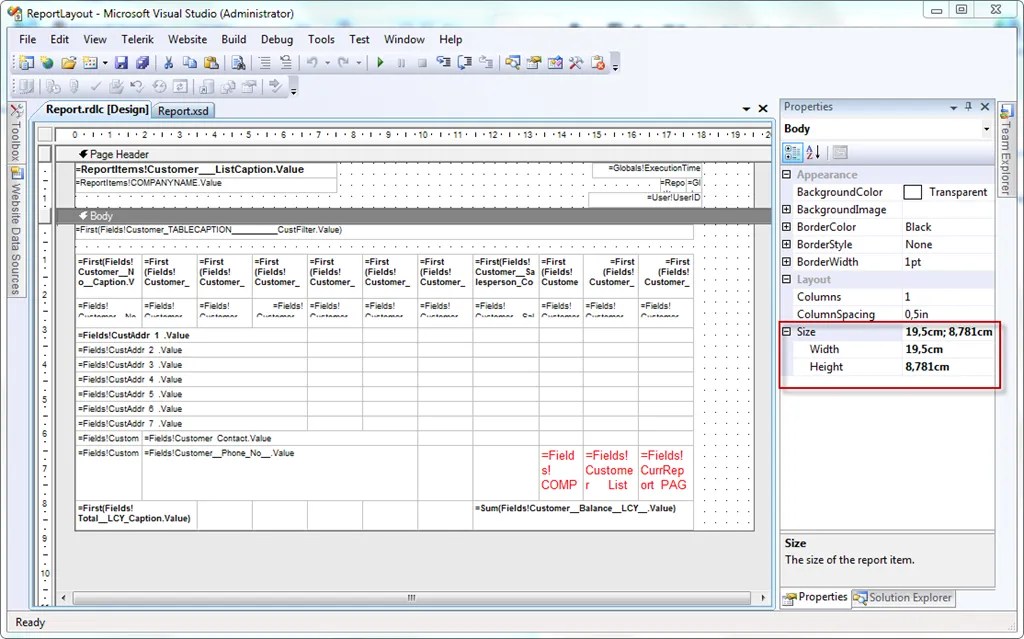Switch properties to Alphabetical sort view
This screenshot has width=1024, height=639.
[x=813, y=152]
